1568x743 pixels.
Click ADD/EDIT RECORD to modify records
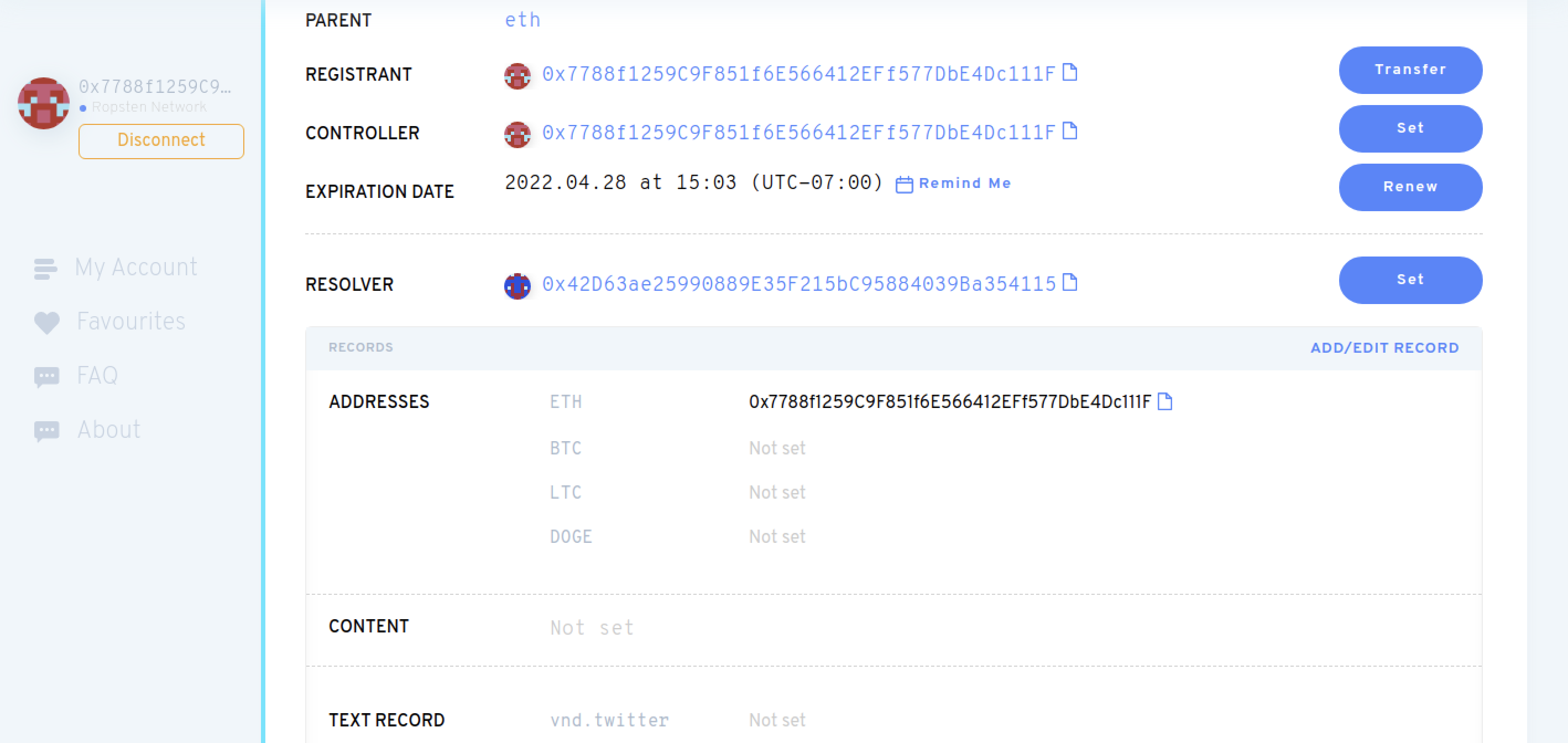tap(1384, 349)
